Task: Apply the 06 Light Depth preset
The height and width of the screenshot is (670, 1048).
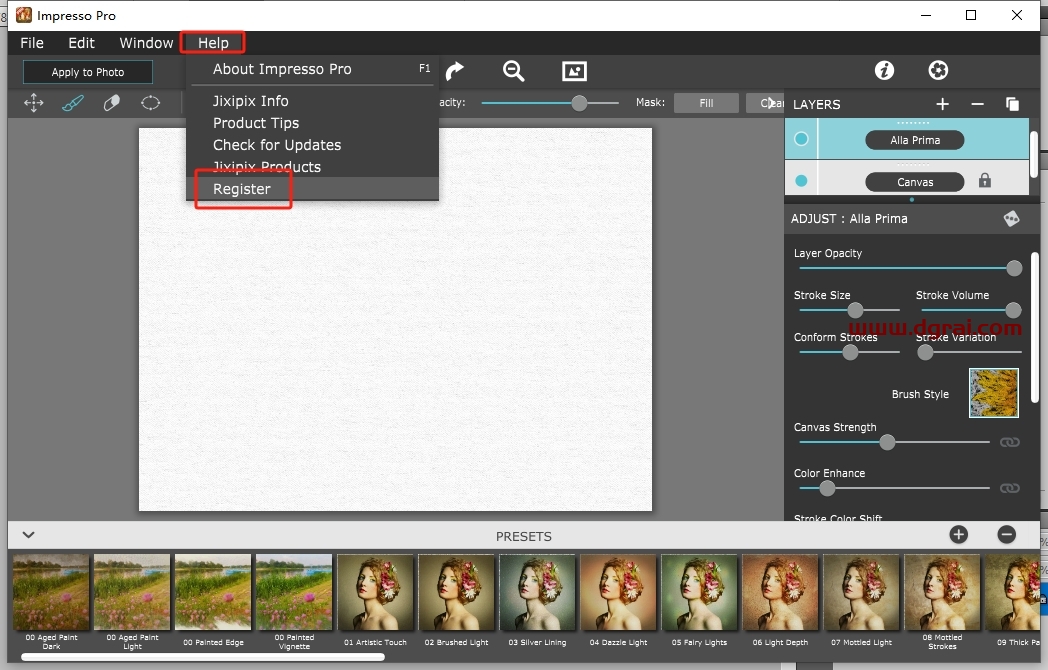Action: click(x=780, y=592)
